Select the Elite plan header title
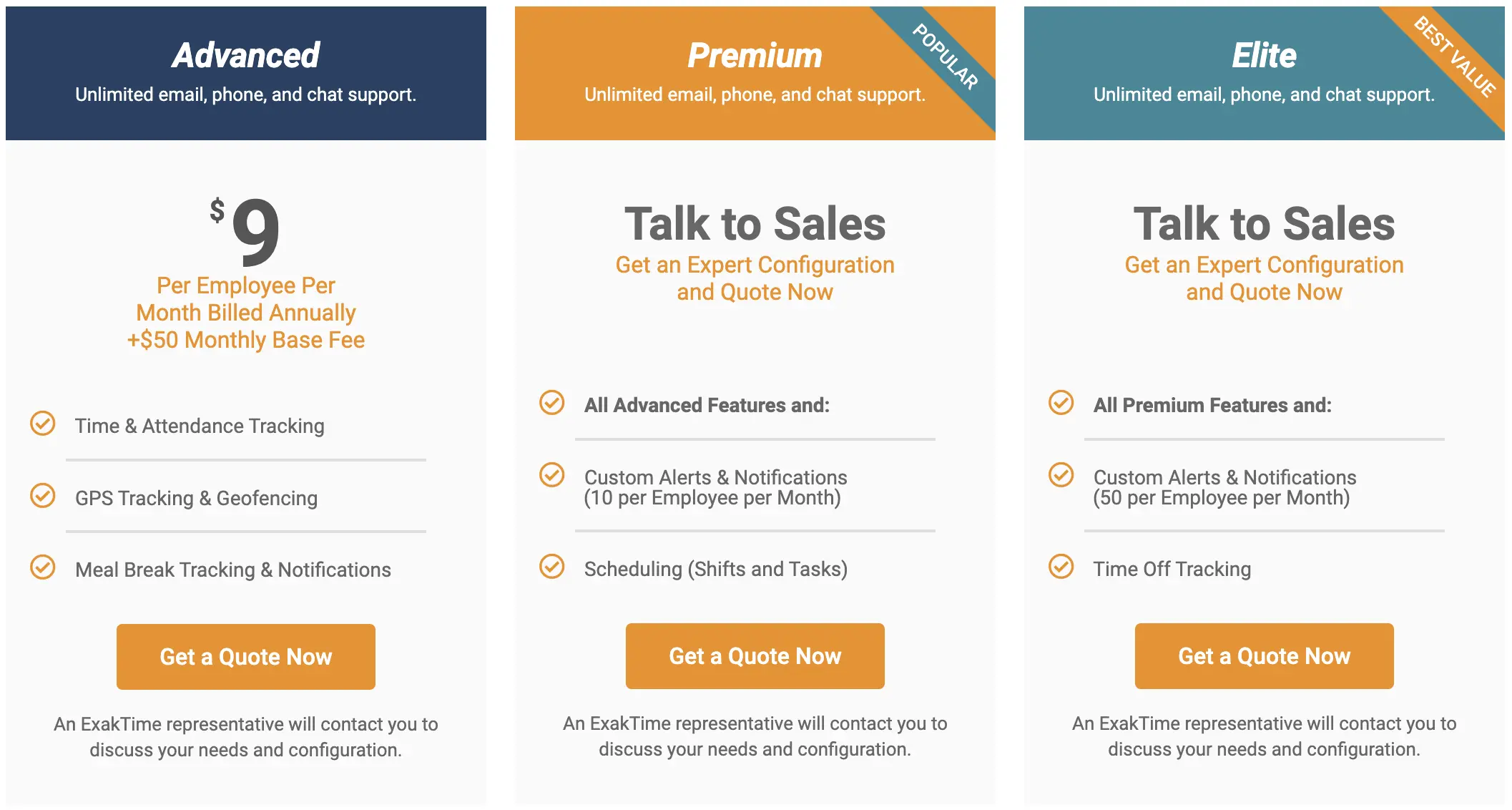 tap(1264, 56)
